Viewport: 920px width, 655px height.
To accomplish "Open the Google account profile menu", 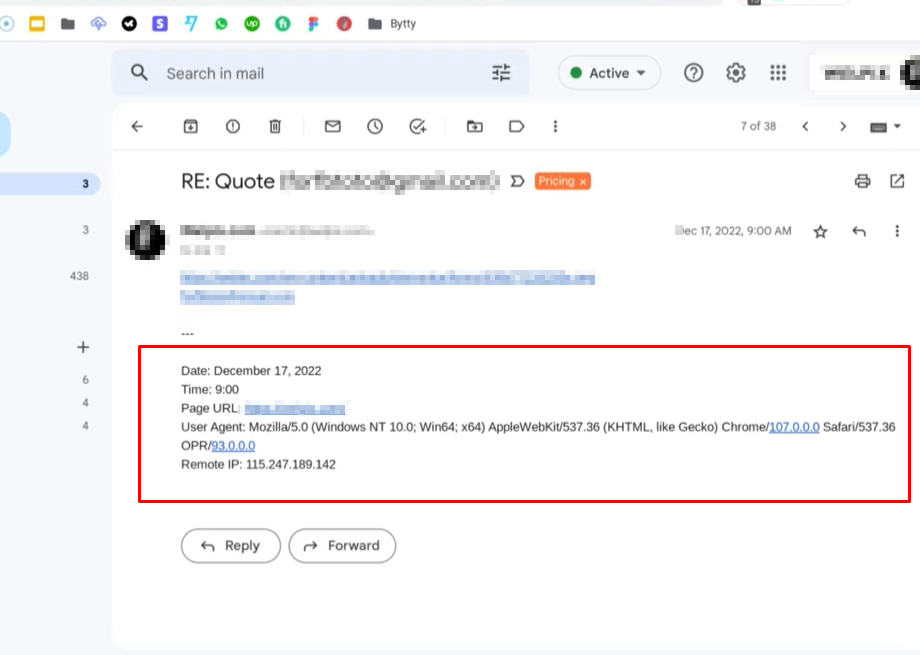I will tap(908, 72).
